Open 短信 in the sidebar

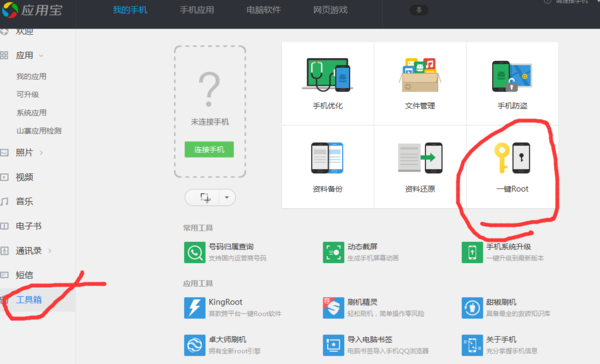tap(24, 275)
